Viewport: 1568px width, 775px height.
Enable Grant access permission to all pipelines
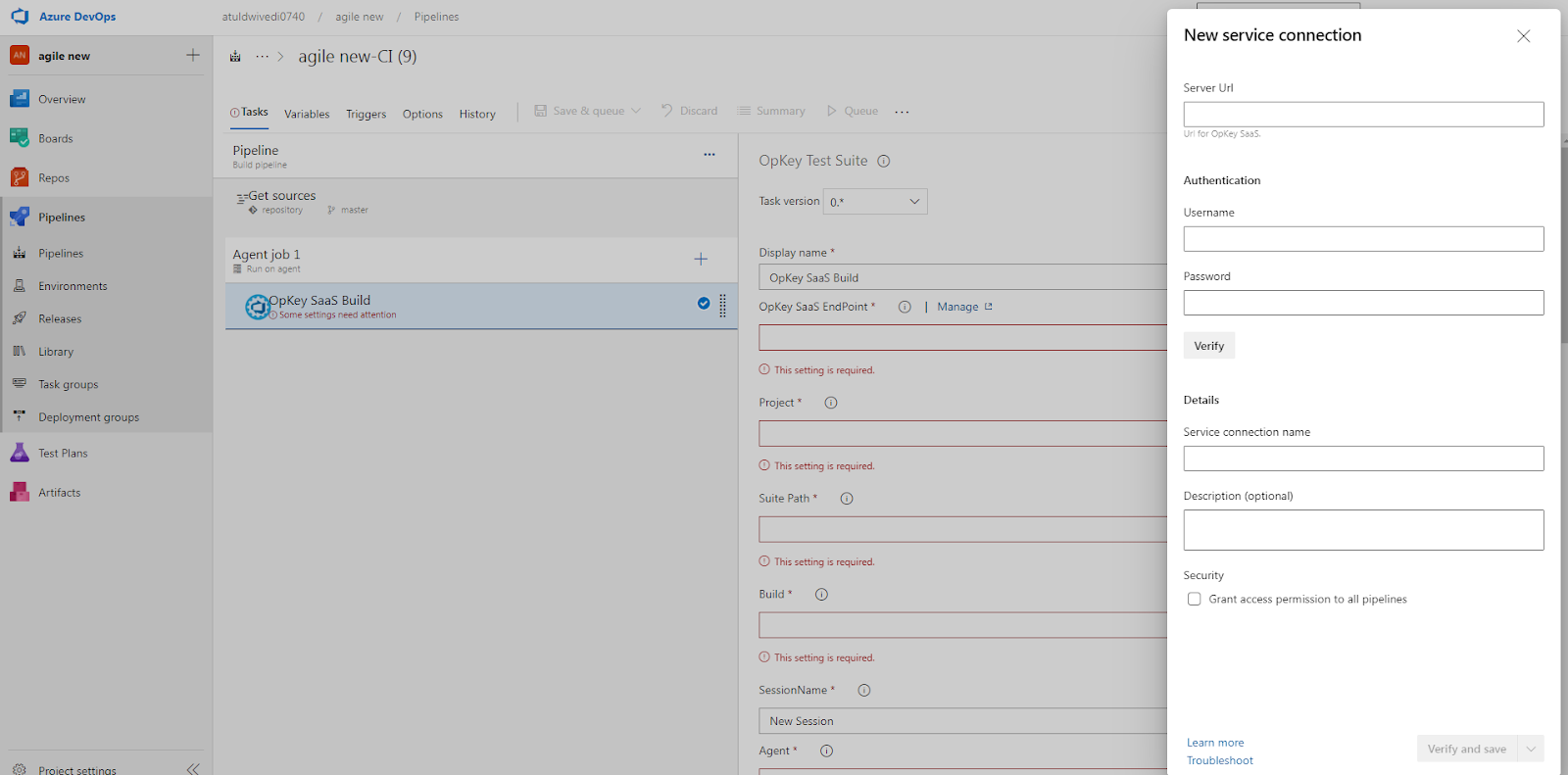pyautogui.click(x=1194, y=599)
